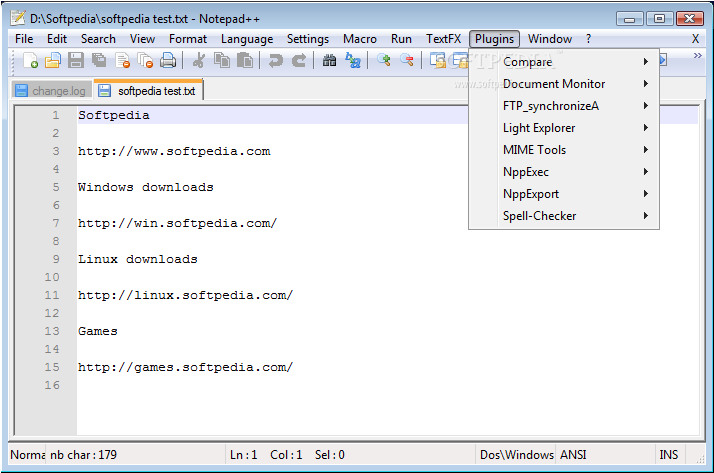The image size is (714, 473).
Task: Switch to the change.log tab
Action: pyautogui.click(x=51, y=91)
